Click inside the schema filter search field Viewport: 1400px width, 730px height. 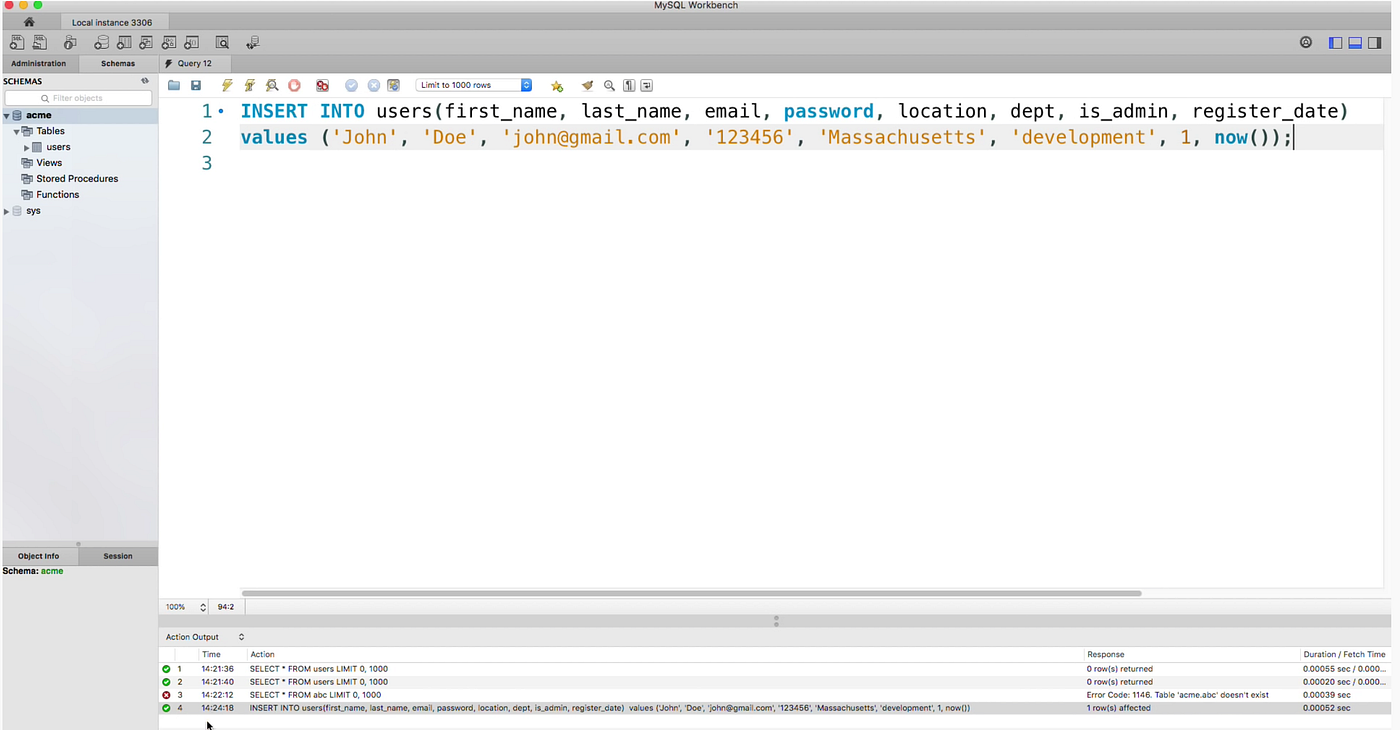click(80, 97)
